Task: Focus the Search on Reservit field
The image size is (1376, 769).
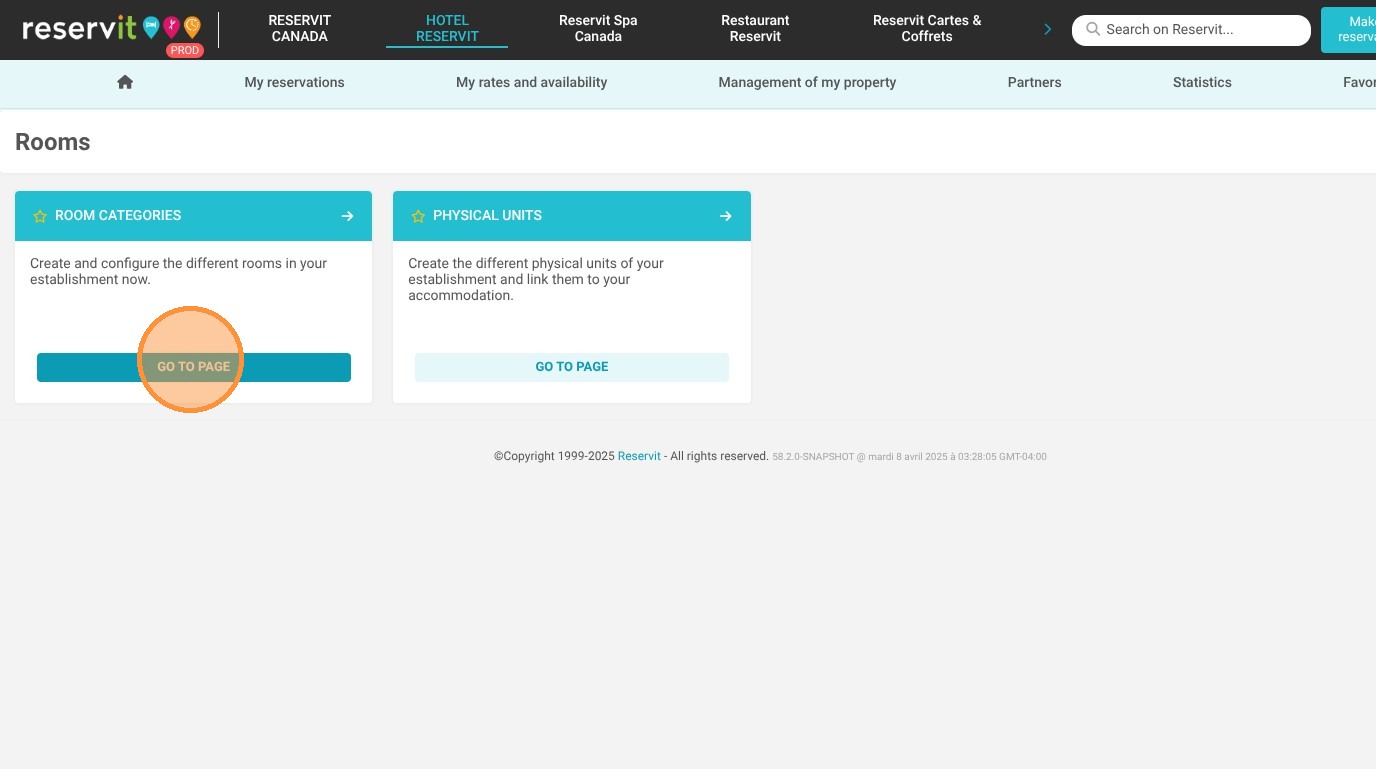Action: click(1191, 30)
